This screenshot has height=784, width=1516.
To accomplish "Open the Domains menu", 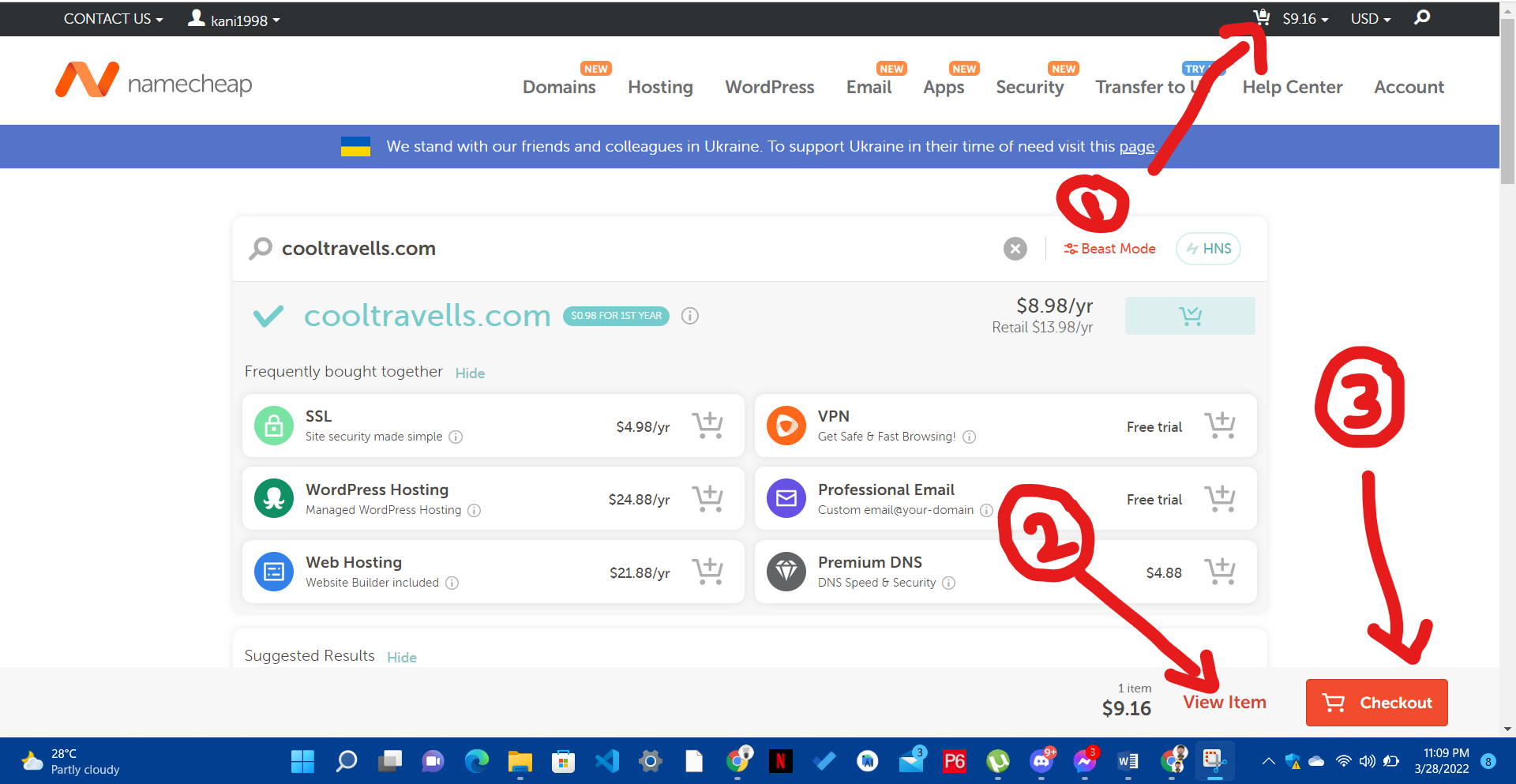I will coord(559,87).
